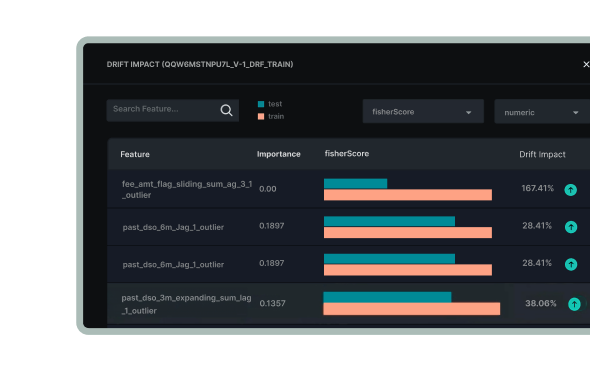Screen dimensions: 590x370
Task: Click the 167.41% drift impact value
Action: [x=537, y=188]
